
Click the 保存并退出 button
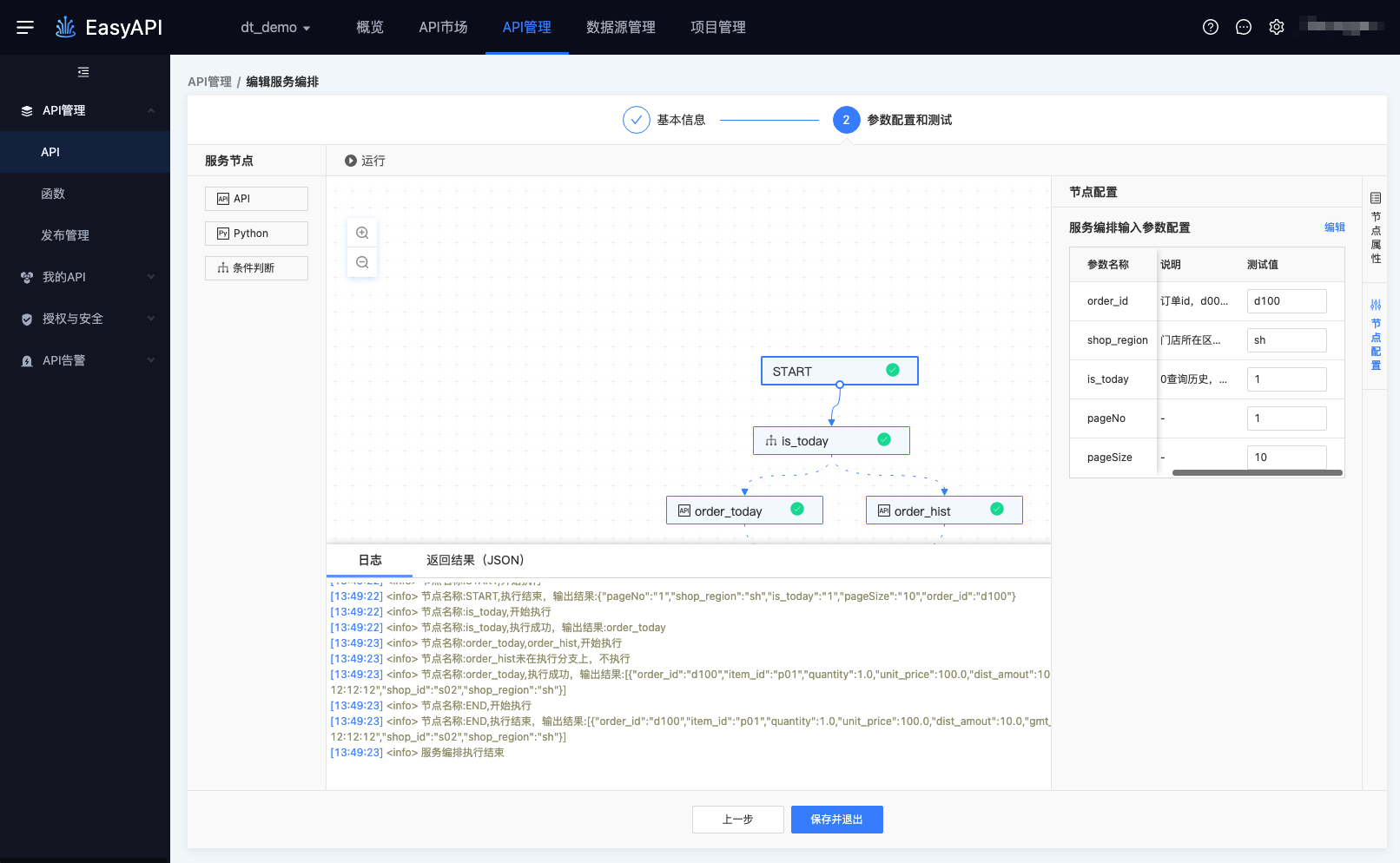(837, 820)
